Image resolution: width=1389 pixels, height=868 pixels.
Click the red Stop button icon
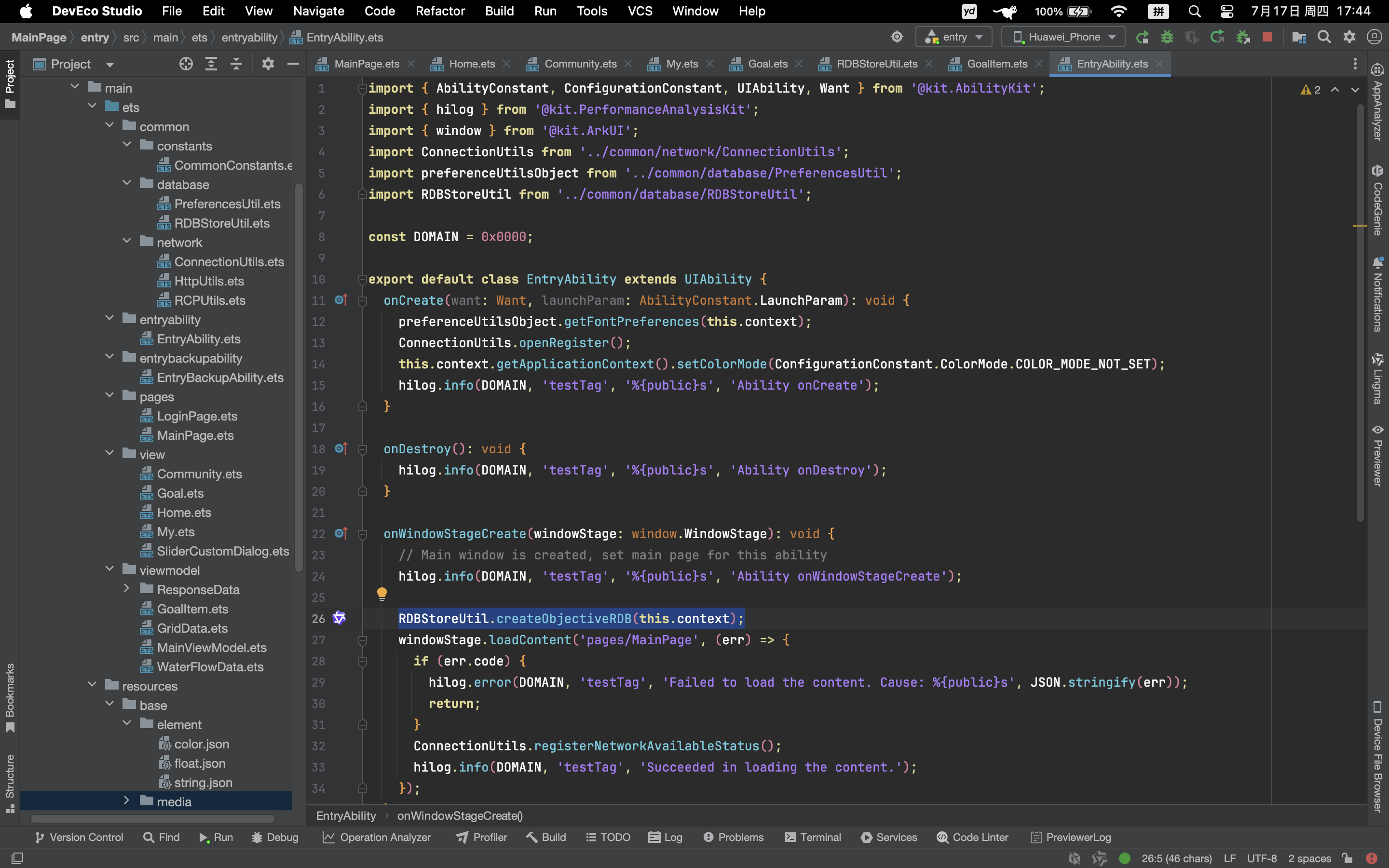tap(1267, 37)
